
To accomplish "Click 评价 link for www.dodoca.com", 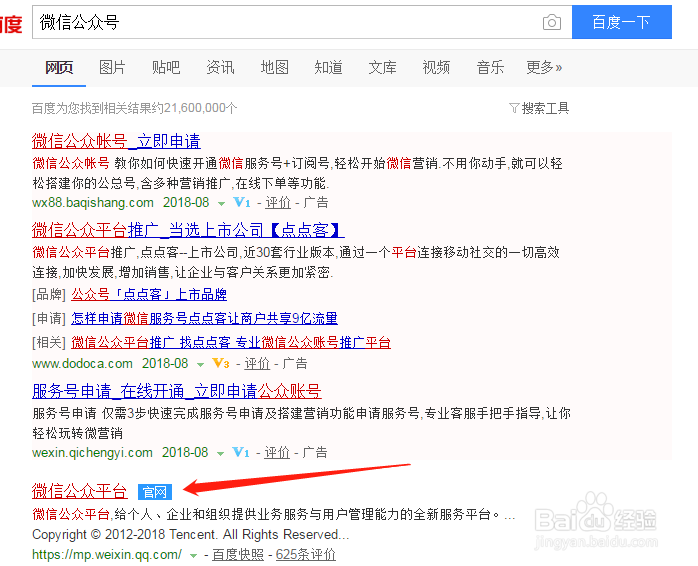I will point(257,363).
